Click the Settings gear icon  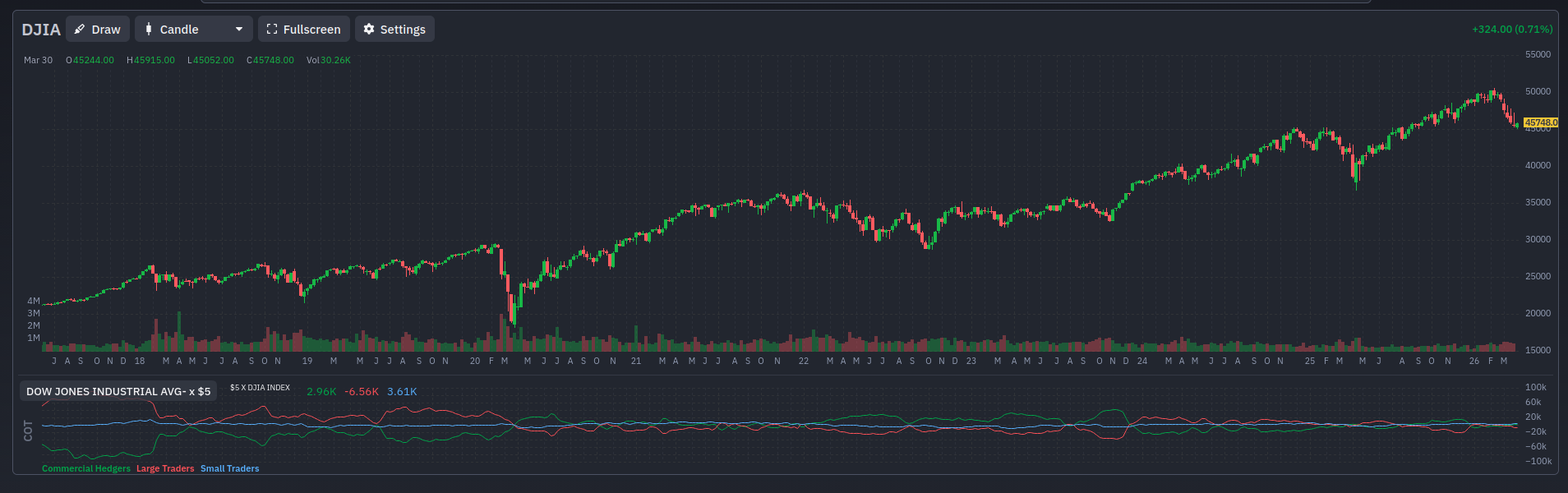[x=369, y=29]
